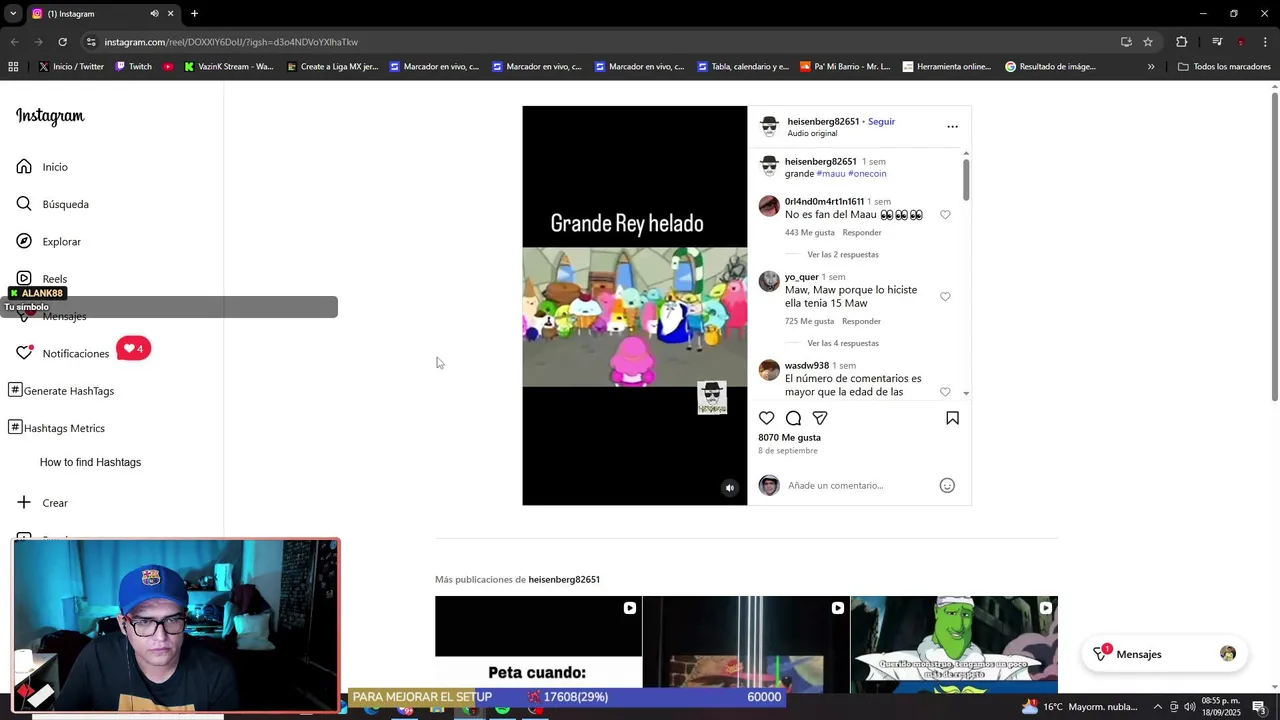Screen dimensions: 1280x720
Task: Open the floating Mensajes panel
Action: tap(1165, 654)
